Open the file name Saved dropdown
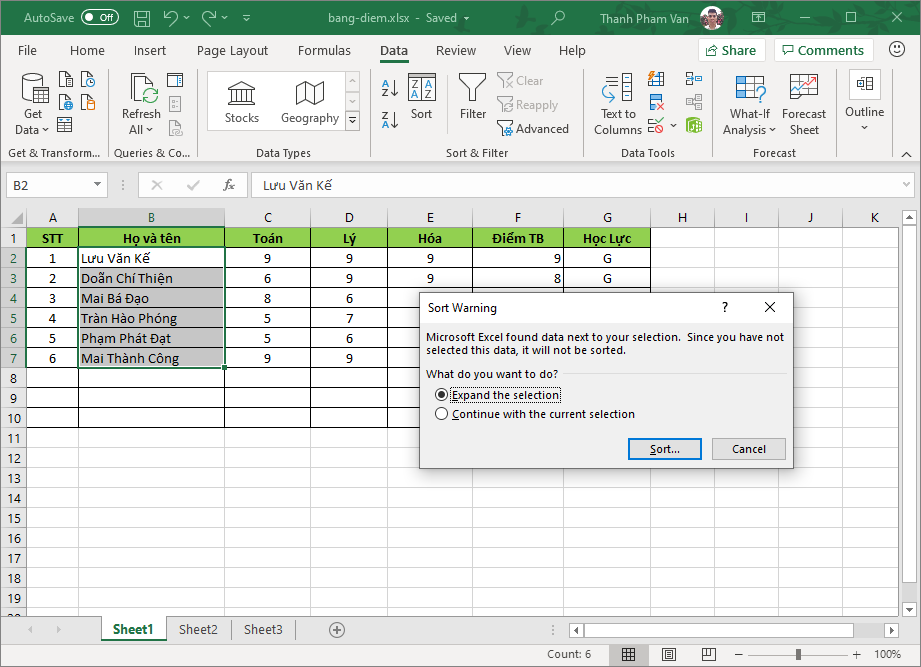 click(466, 18)
